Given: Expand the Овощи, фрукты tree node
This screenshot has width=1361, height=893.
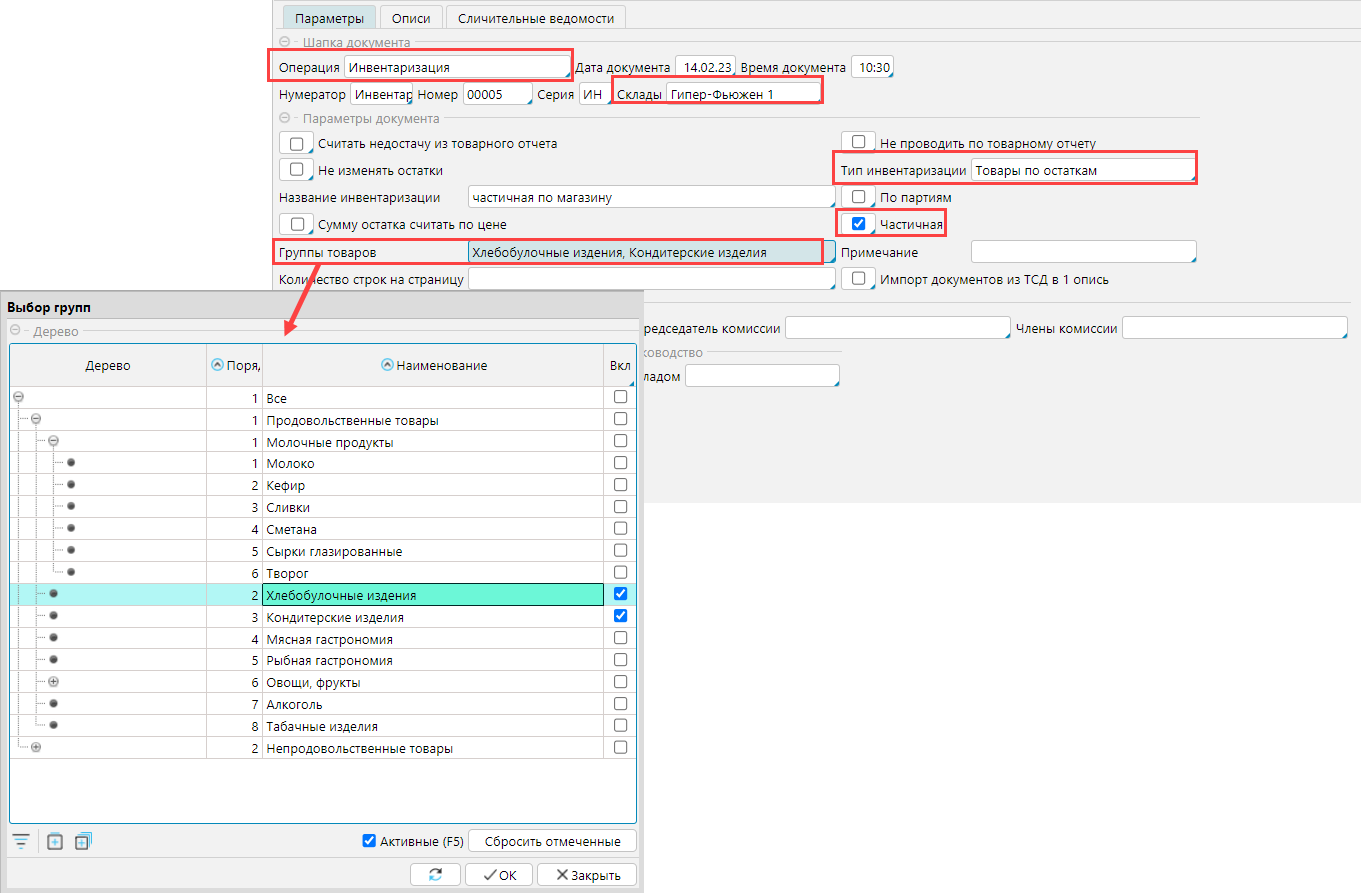Looking at the screenshot, I should (54, 682).
